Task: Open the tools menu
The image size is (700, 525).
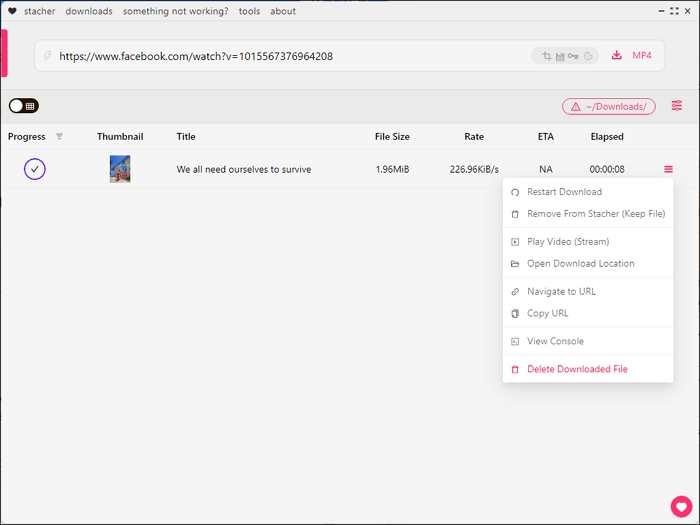Action: (249, 11)
